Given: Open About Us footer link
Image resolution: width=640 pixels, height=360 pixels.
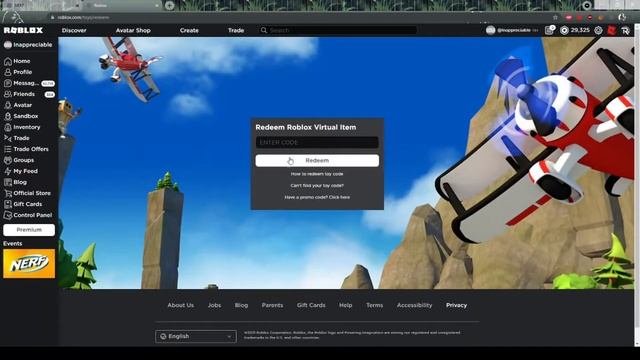Looking at the screenshot, I should (181, 305).
